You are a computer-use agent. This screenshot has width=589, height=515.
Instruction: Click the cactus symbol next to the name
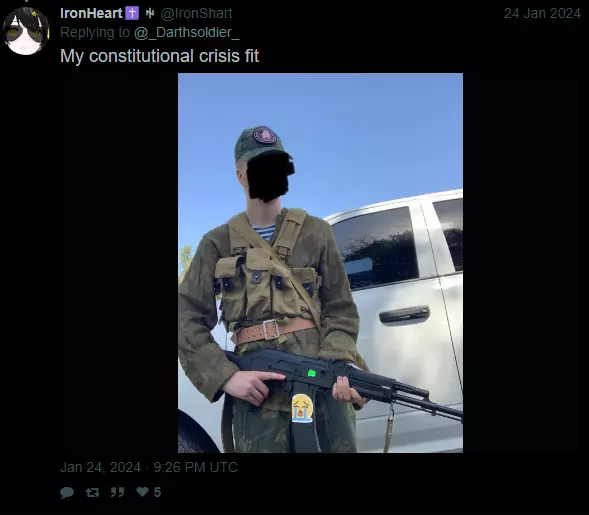150,14
